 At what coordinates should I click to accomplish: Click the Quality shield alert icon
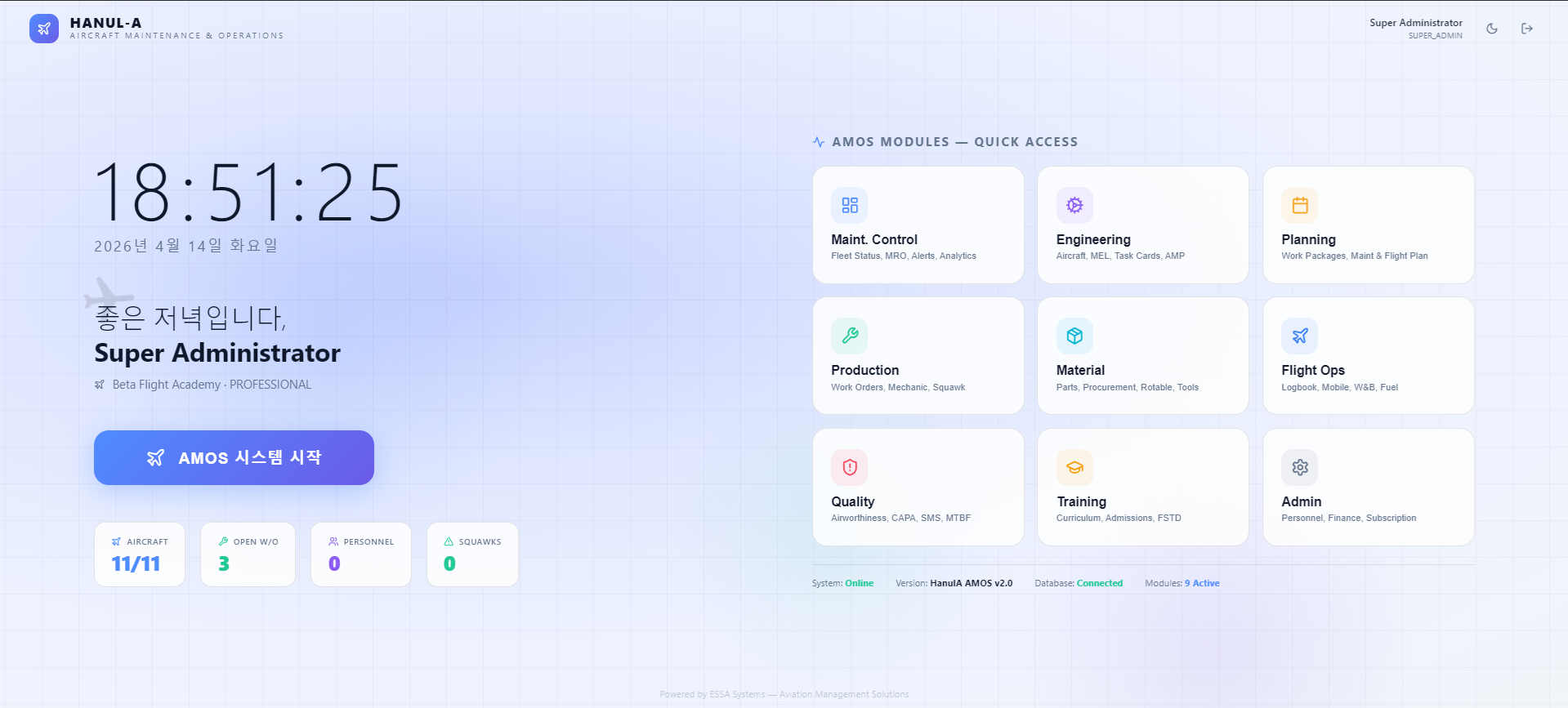[x=850, y=467]
